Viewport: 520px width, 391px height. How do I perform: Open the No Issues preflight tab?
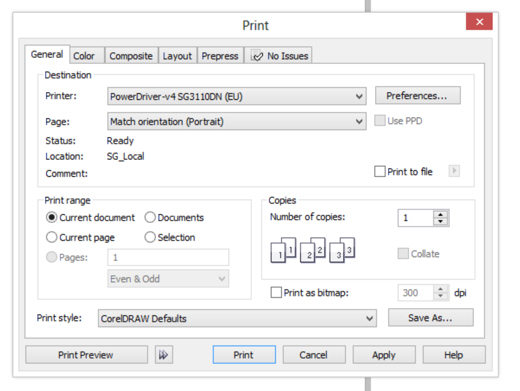tap(278, 56)
